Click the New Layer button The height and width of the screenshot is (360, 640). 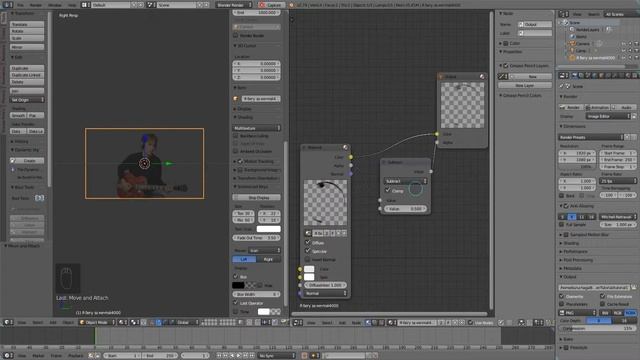525,85
